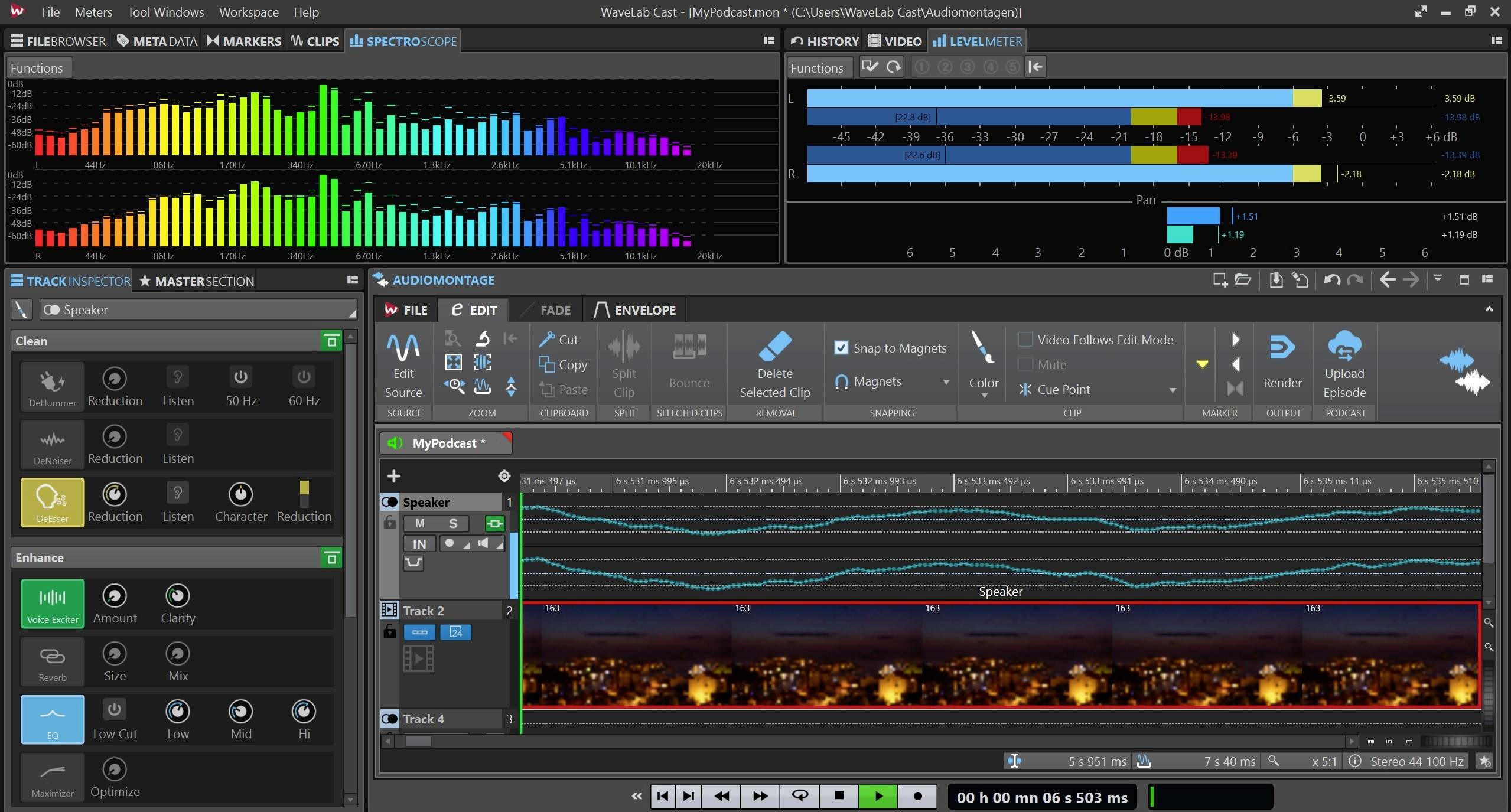
Task: Add a new track with plus icon
Action: click(x=393, y=476)
